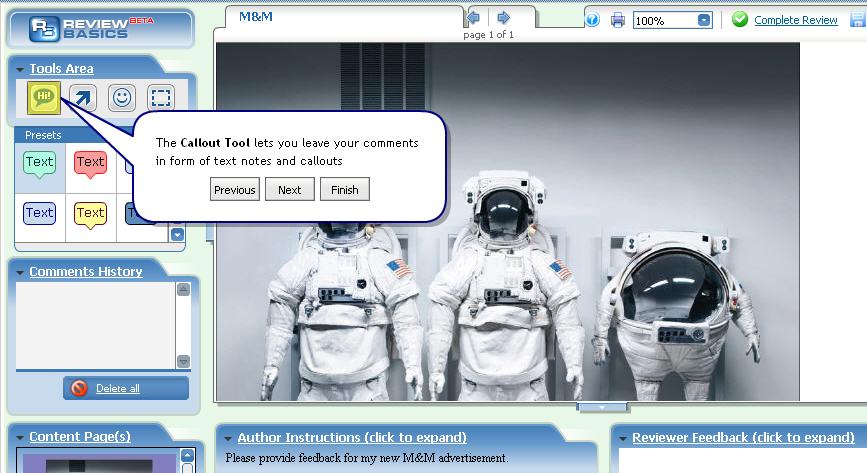Open help question mark icon
This screenshot has width=867, height=473.
click(592, 20)
